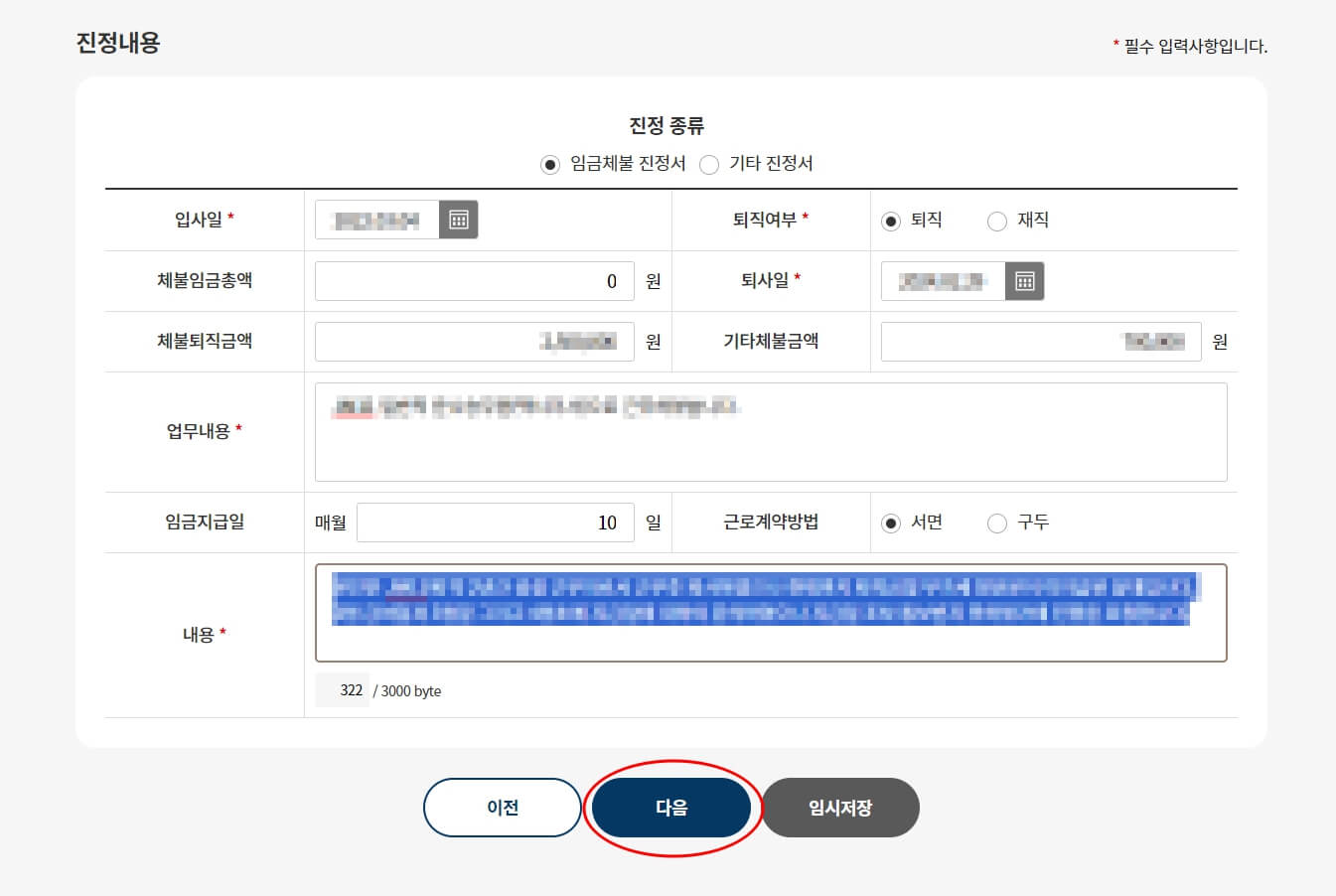Viewport: 1336px width, 896px height.
Task: Open calendar picker for 입사일
Action: point(458,220)
